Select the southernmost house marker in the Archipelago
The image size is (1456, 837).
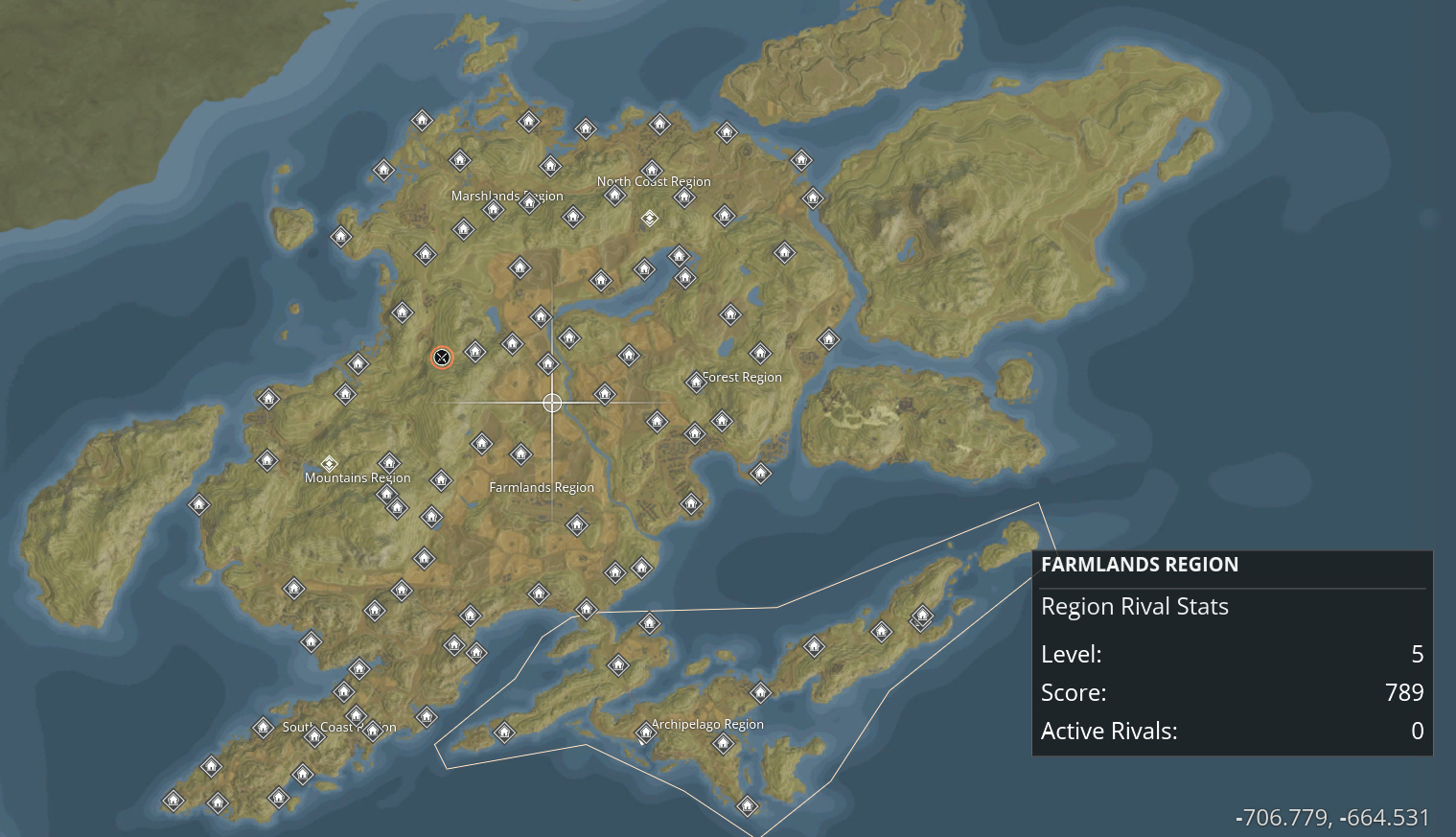[747, 806]
